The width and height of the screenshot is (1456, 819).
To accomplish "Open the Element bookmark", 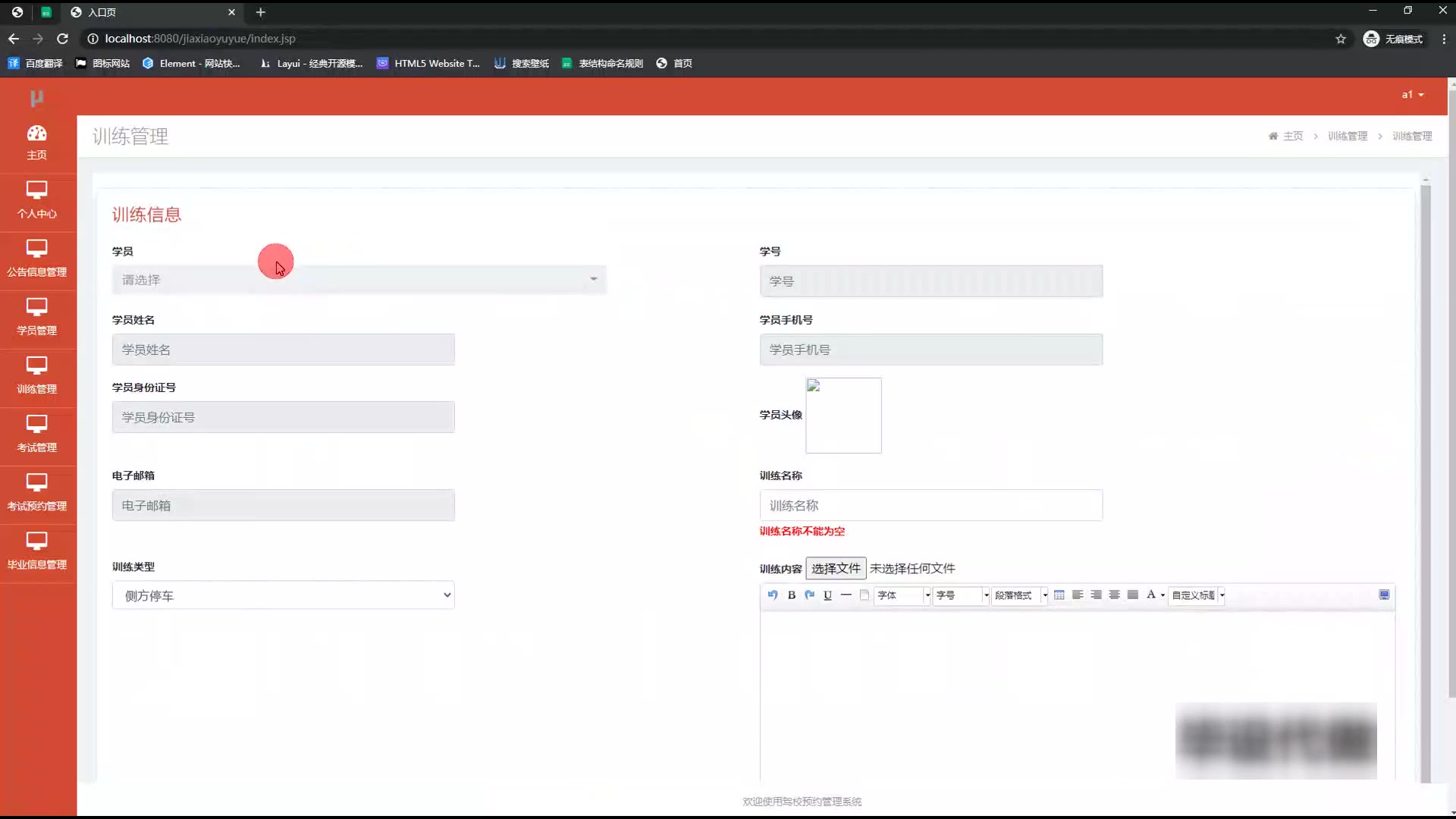I will [191, 64].
